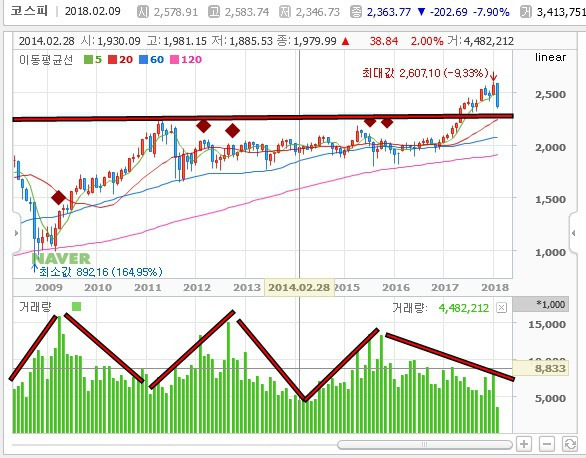Click the 2013 year label
The width and height of the screenshot is (586, 458).
247,287
